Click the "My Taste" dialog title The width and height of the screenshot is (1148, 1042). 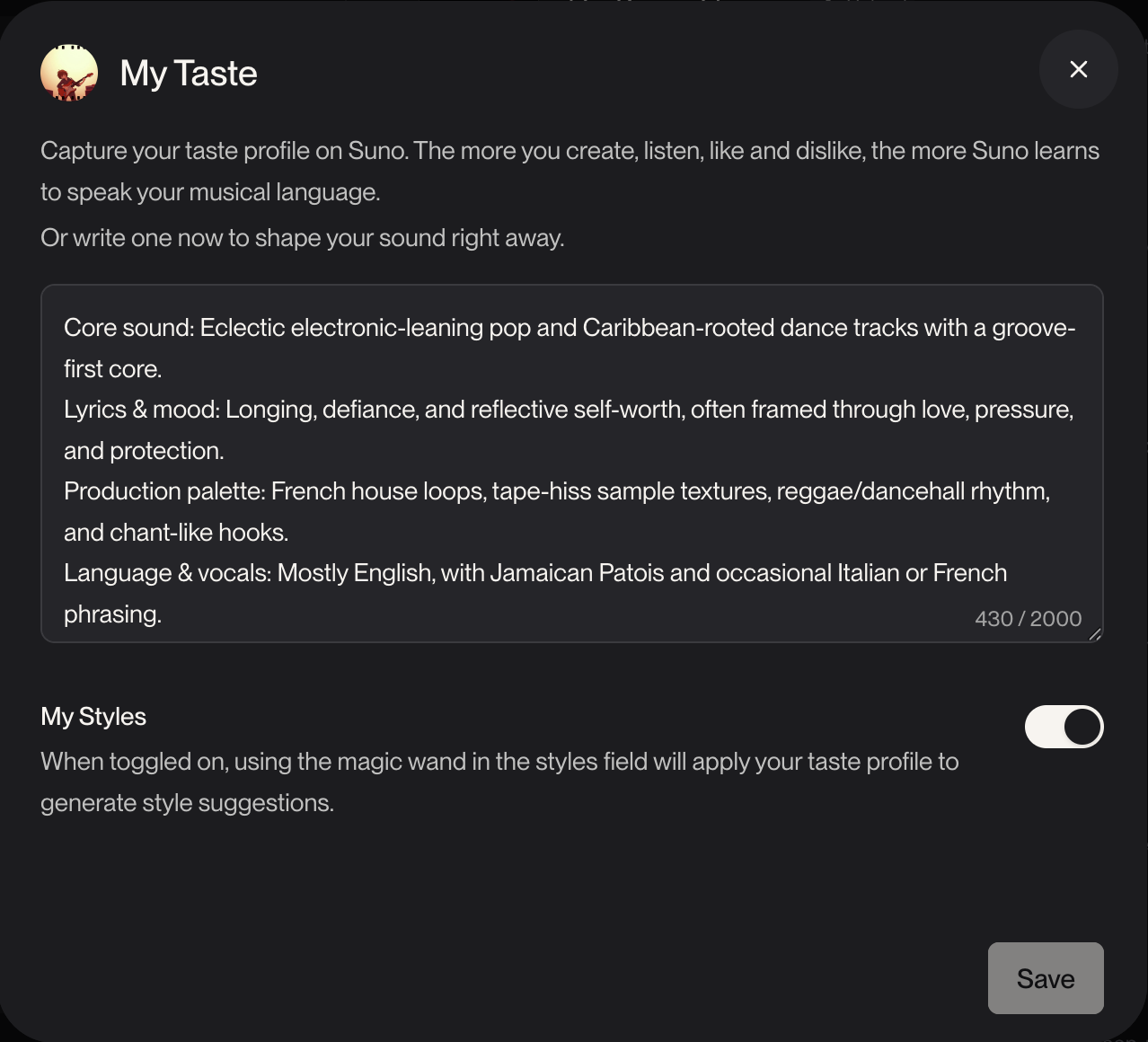pos(189,74)
